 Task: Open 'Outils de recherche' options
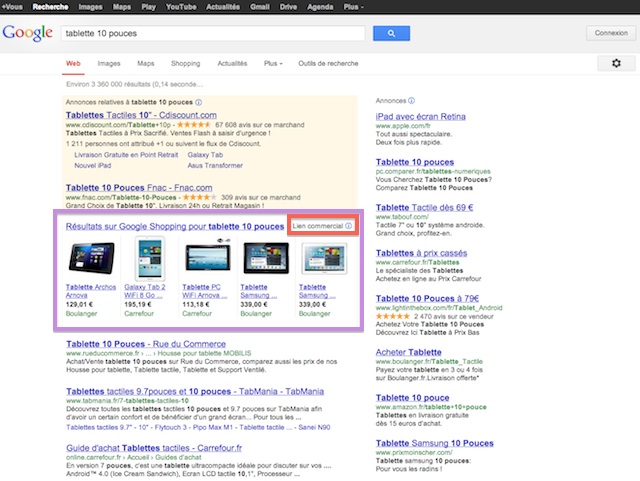pyautogui.click(x=328, y=63)
